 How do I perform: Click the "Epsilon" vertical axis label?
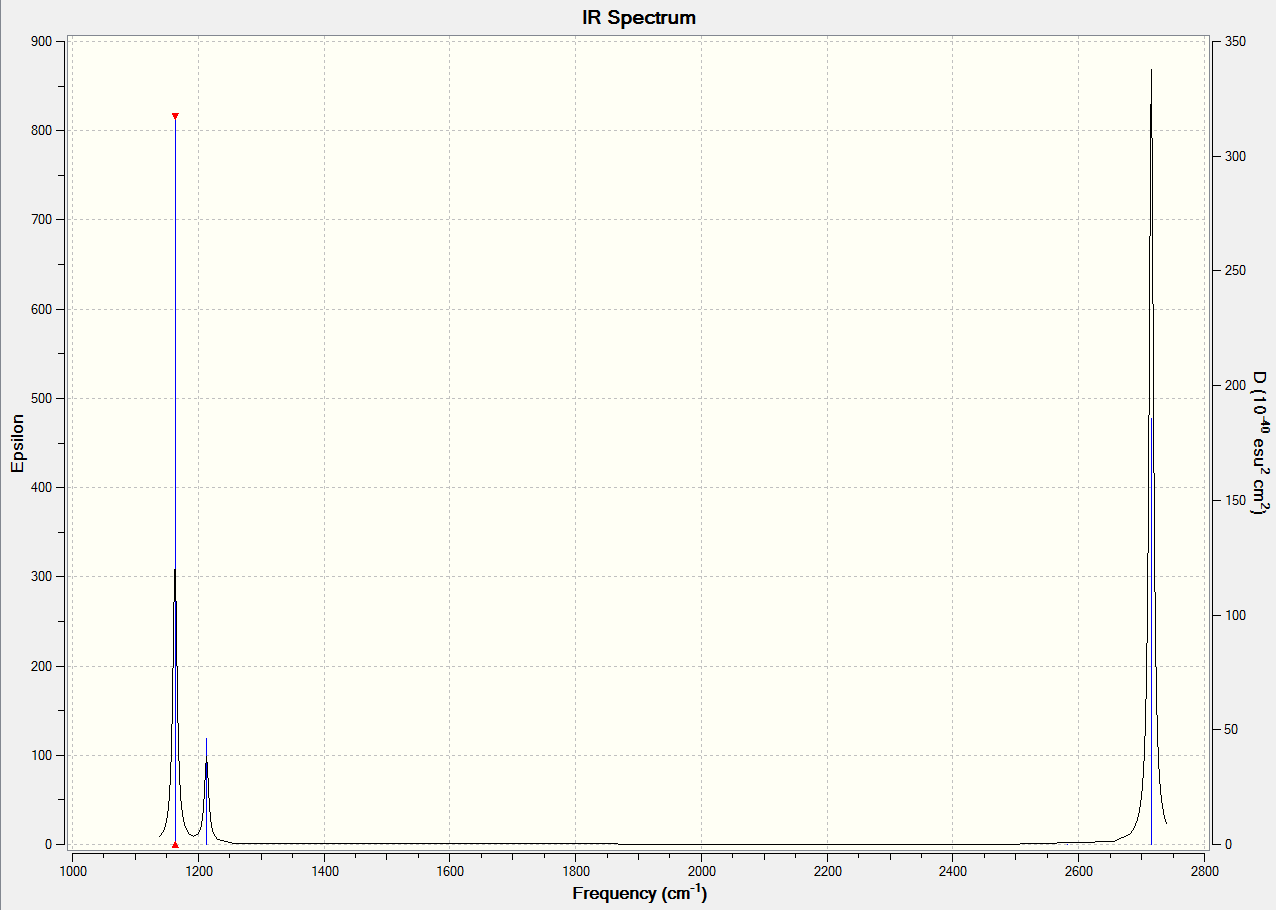(17, 443)
